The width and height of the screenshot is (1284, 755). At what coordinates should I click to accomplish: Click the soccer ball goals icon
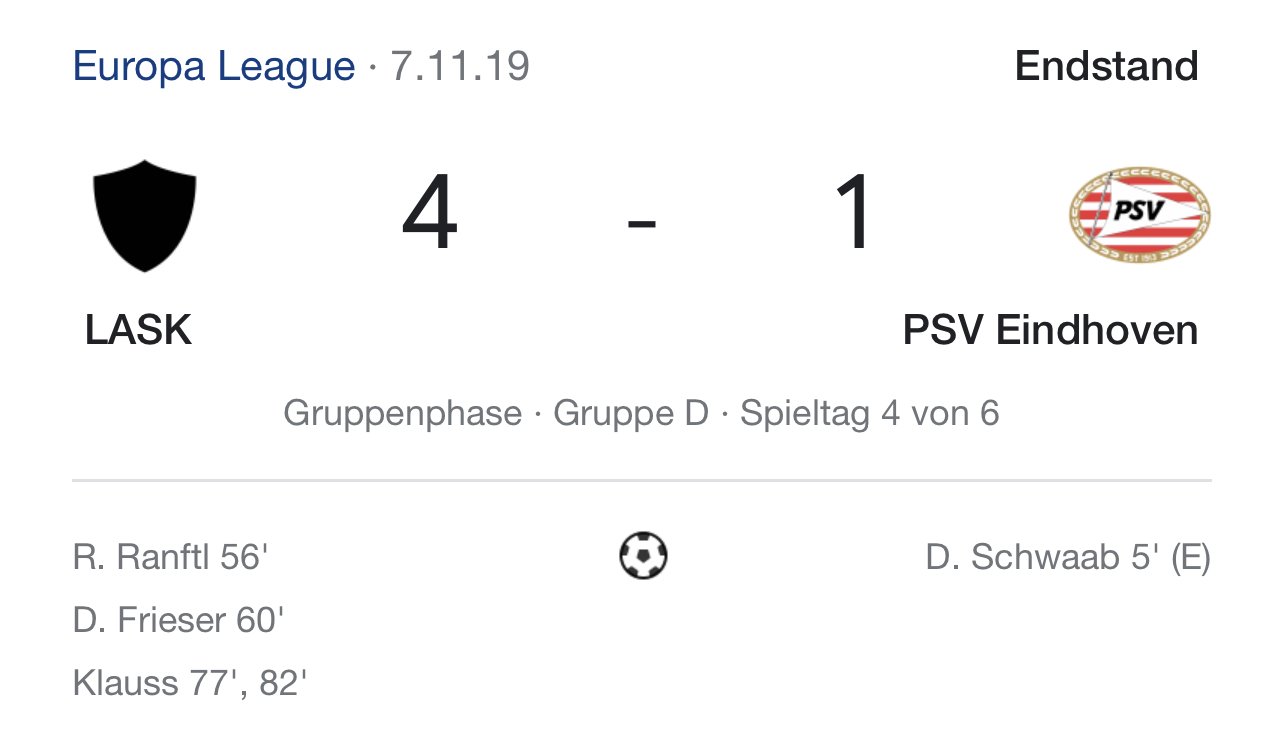point(643,556)
